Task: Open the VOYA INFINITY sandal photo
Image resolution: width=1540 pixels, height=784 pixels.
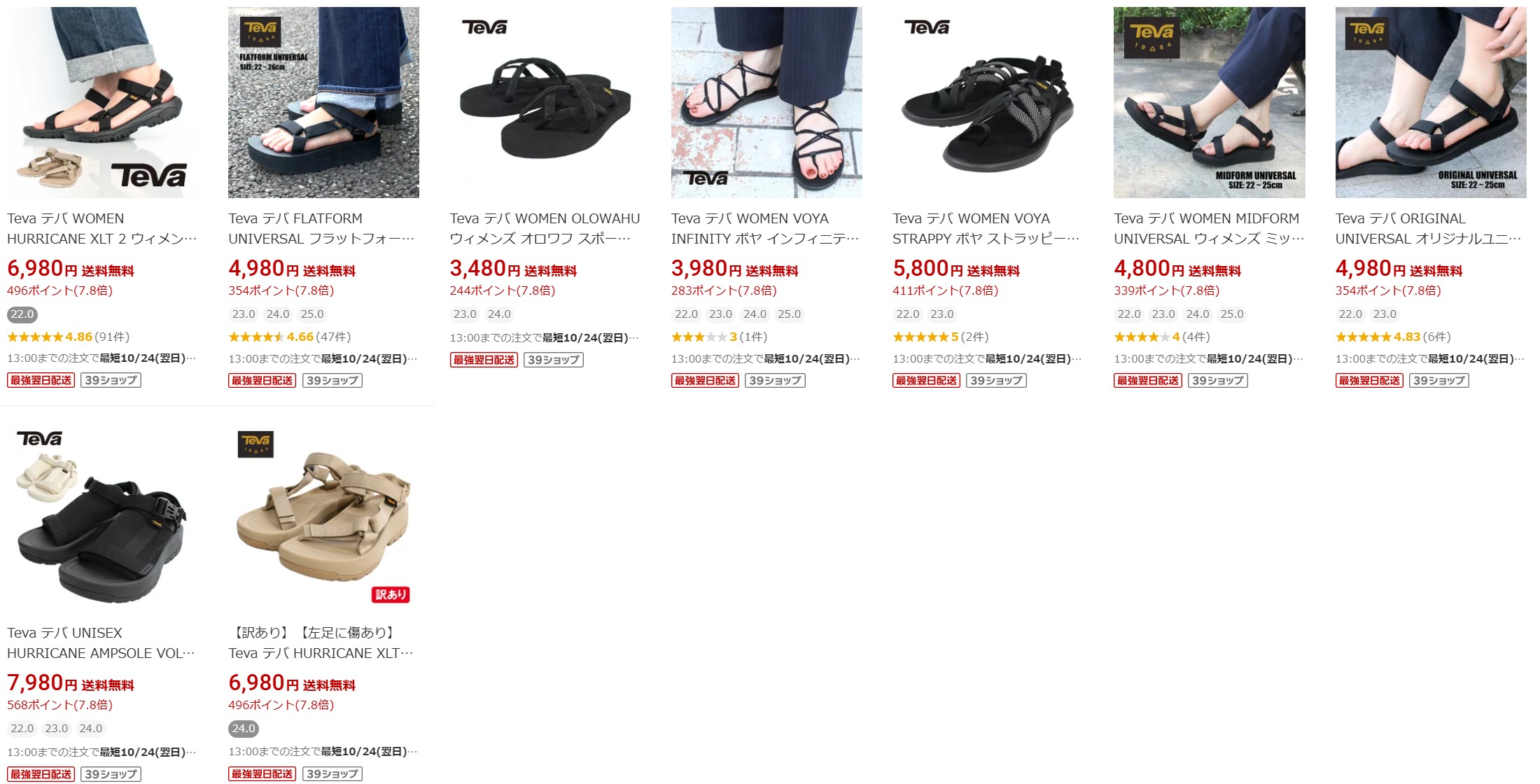Action: tap(766, 102)
